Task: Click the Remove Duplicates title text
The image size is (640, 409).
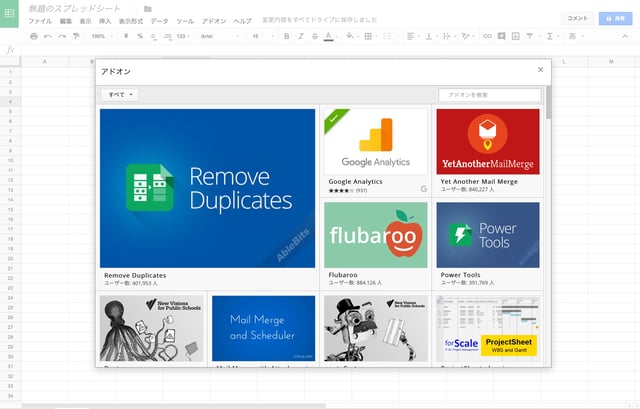Action: [x=135, y=276]
